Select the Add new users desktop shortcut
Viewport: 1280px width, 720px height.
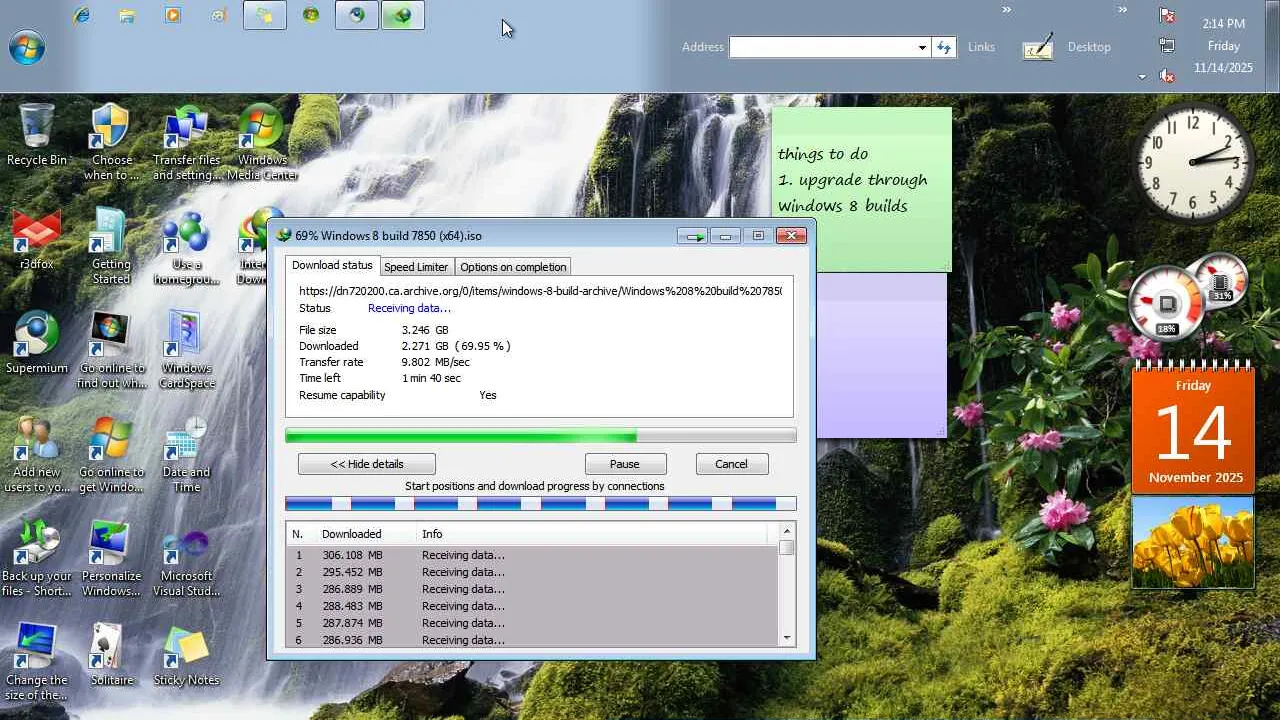pyautogui.click(x=37, y=455)
